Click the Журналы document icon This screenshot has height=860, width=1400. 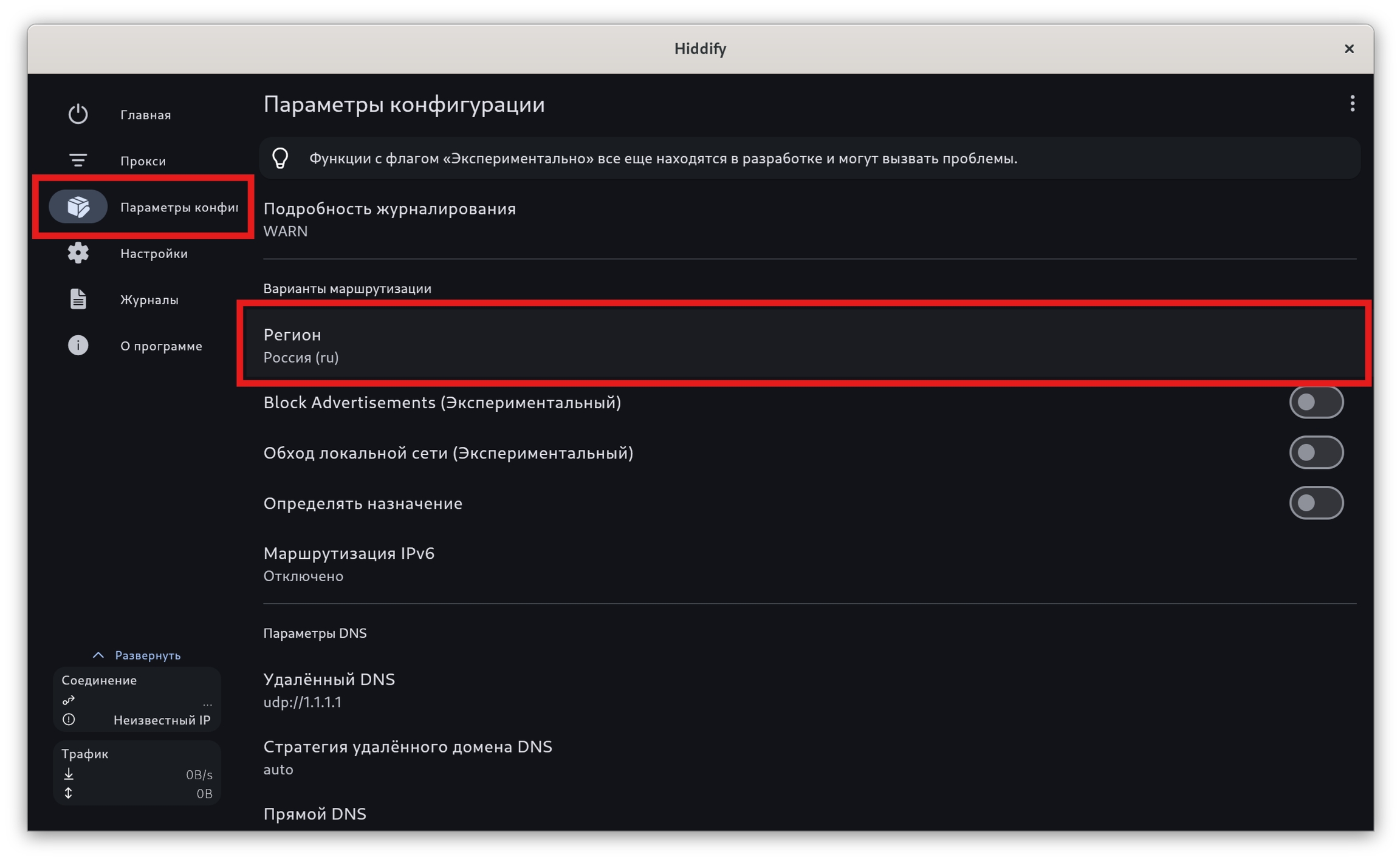tap(78, 299)
